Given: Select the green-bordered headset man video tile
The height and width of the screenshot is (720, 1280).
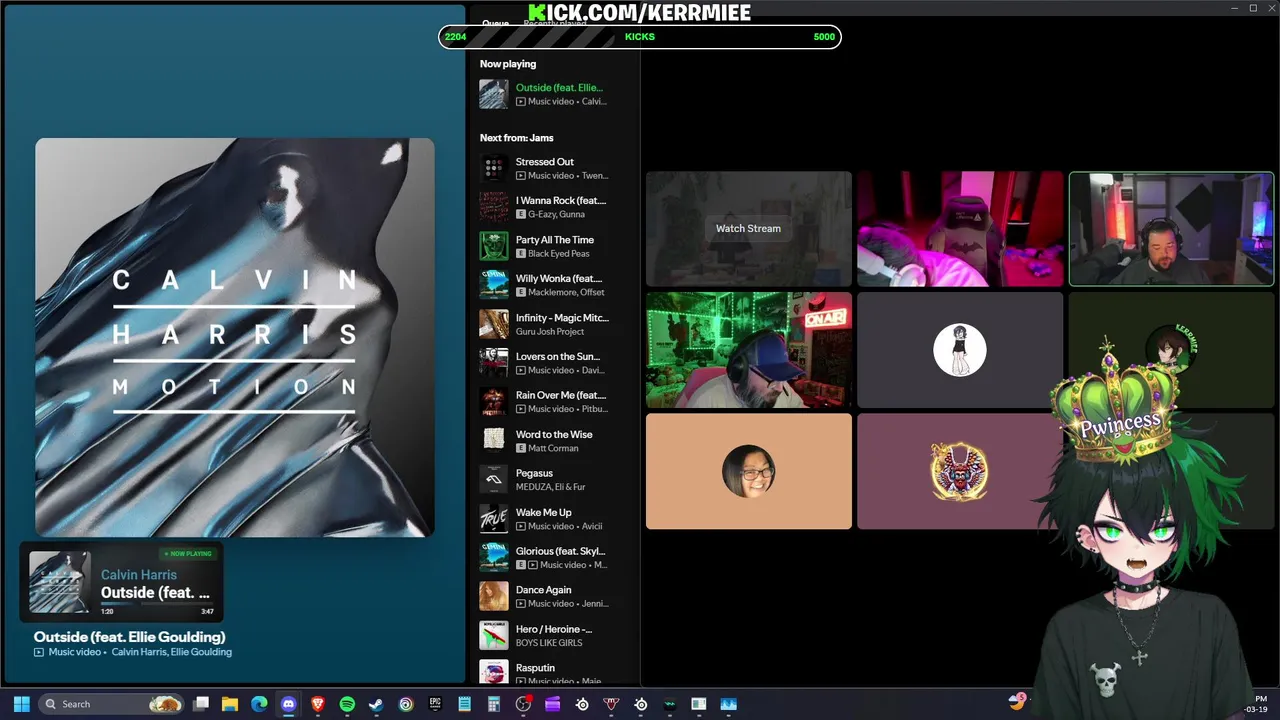Looking at the screenshot, I should coord(1171,229).
